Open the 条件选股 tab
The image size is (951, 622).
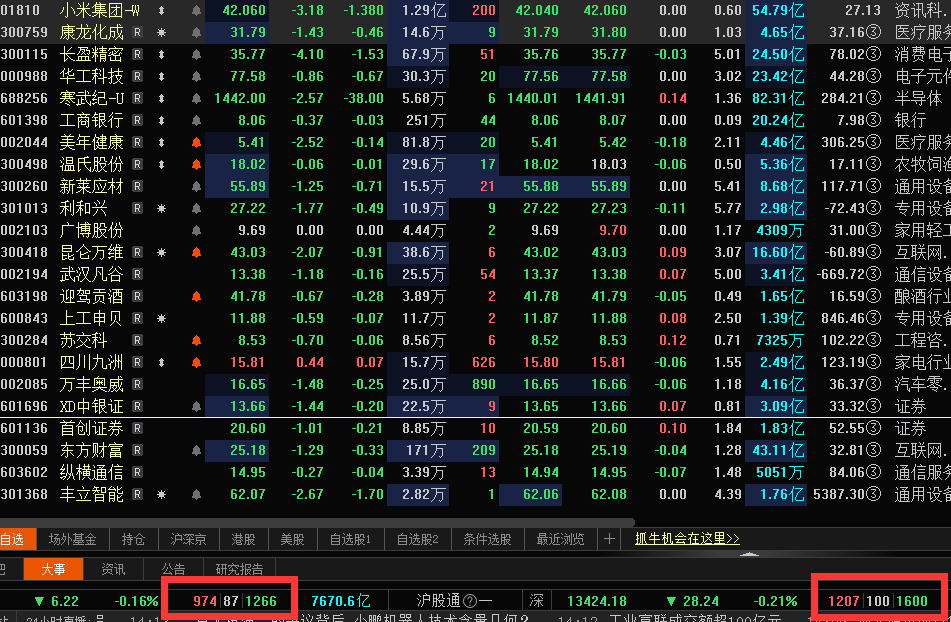tap(488, 539)
